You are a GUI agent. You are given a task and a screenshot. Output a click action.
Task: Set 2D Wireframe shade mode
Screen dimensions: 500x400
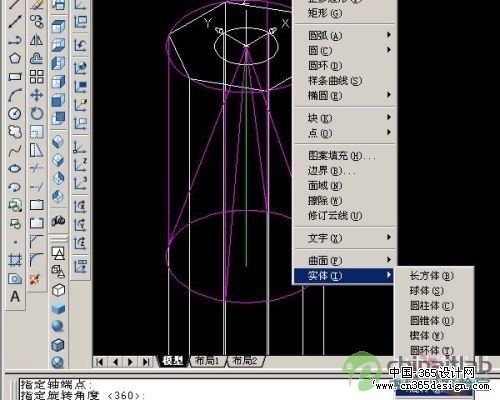point(58,253)
